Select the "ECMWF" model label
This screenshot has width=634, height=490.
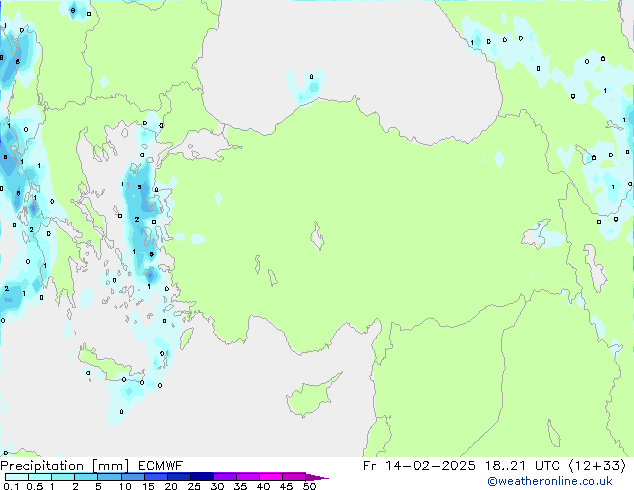click(161, 466)
